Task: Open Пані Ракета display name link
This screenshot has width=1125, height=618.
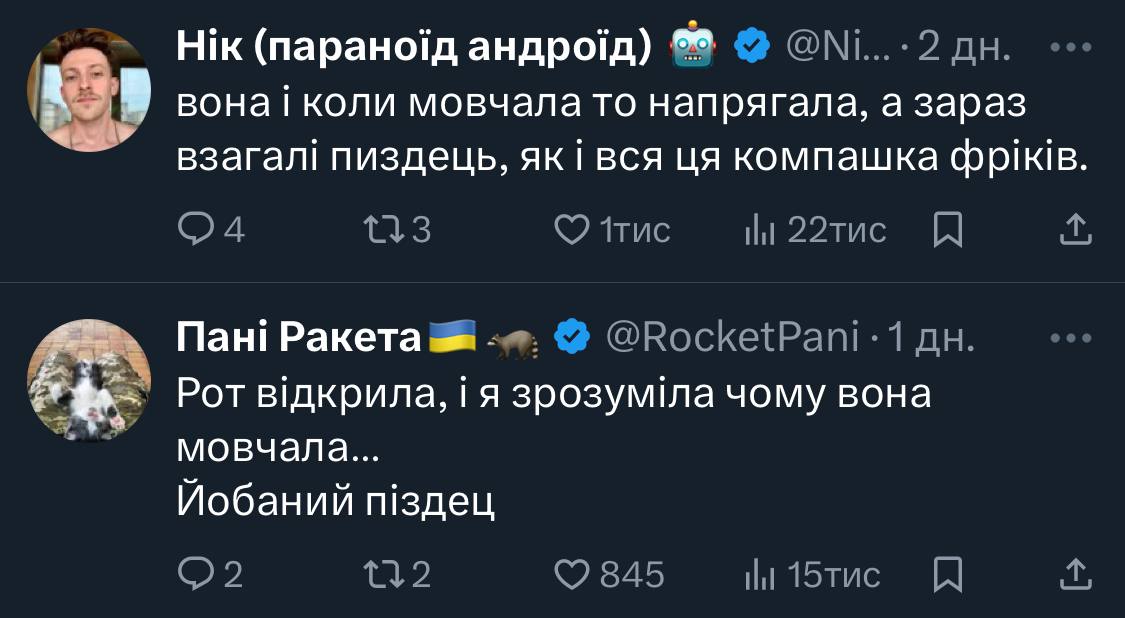Action: [x=298, y=340]
